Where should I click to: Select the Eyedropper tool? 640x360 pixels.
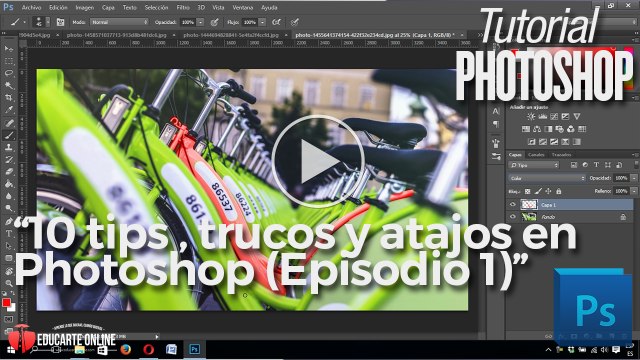coord(9,110)
